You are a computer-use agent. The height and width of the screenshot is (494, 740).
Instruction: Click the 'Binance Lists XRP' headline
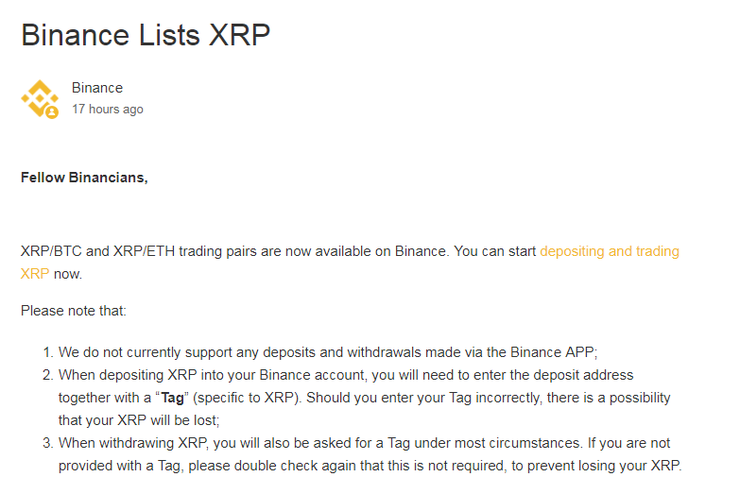click(145, 35)
